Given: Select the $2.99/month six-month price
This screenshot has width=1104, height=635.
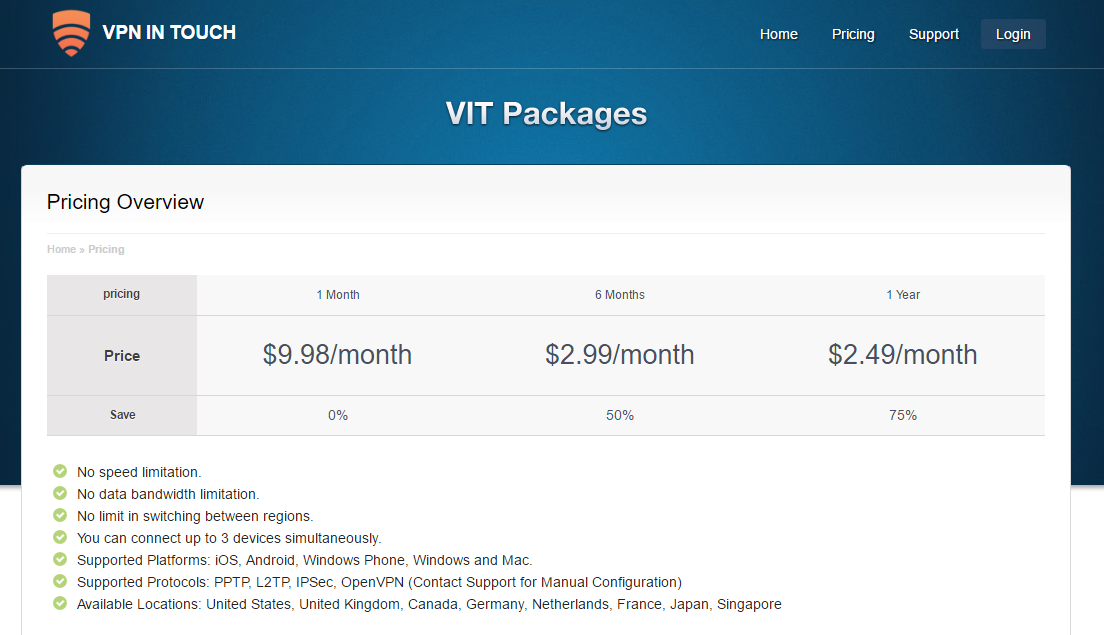Looking at the screenshot, I should (x=619, y=355).
